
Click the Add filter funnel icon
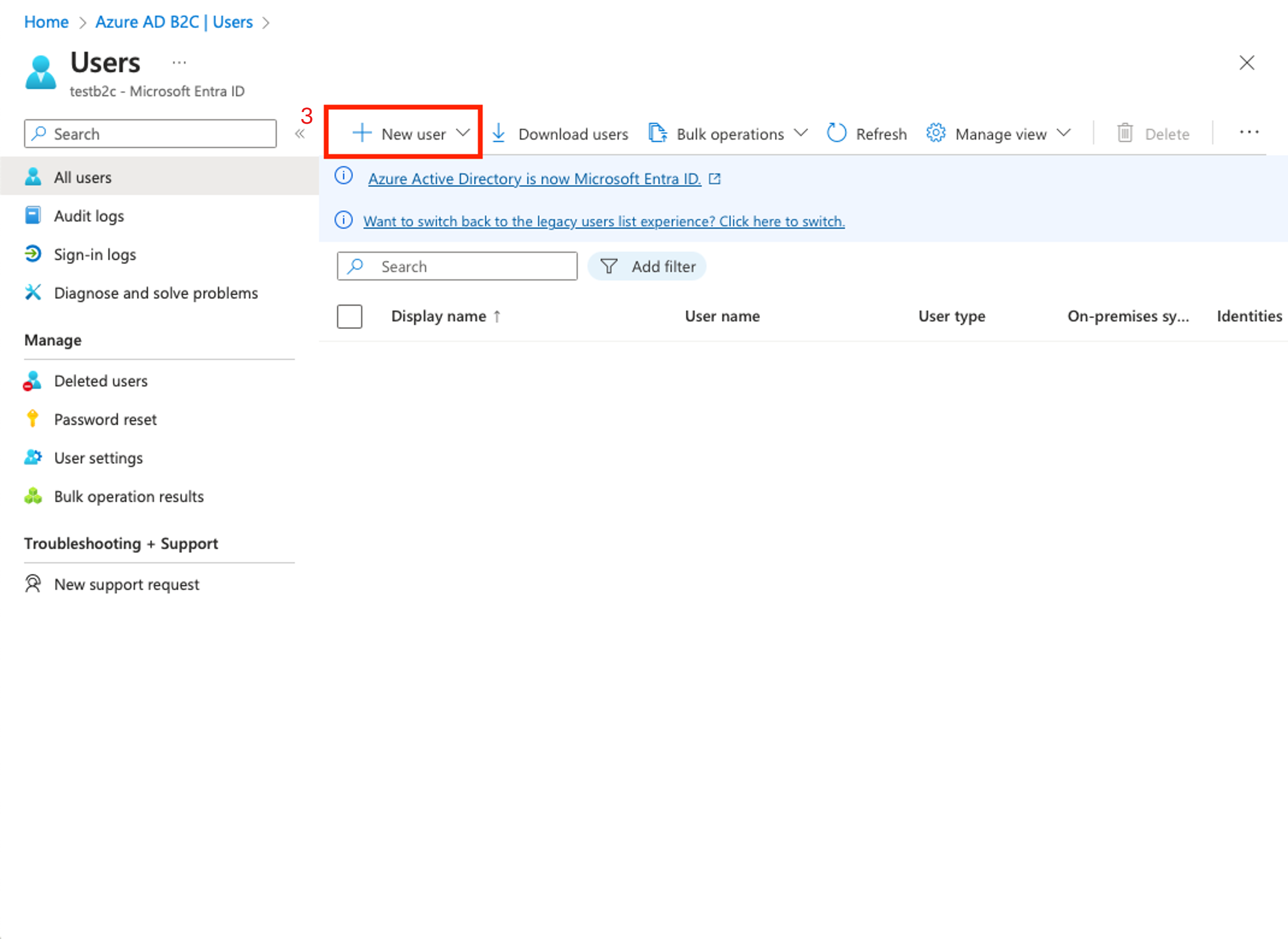point(608,266)
